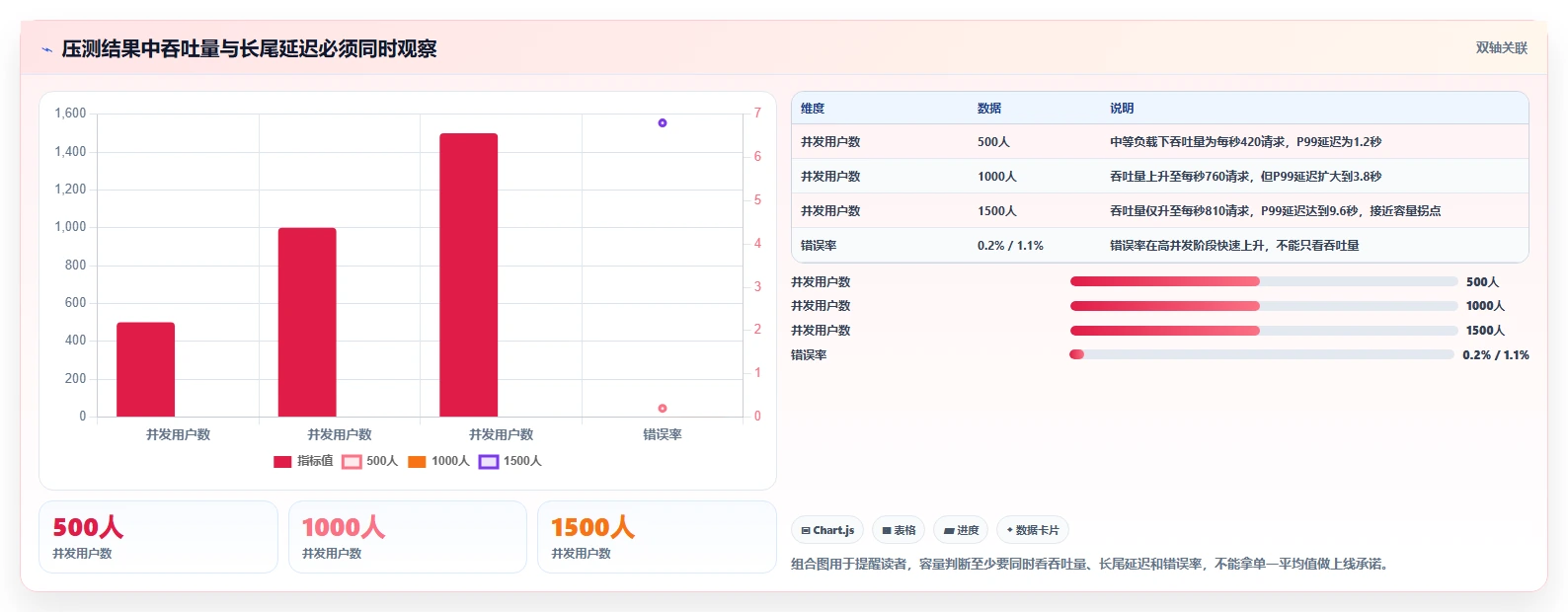Click the 进度 tag pill

pyautogui.click(x=961, y=530)
